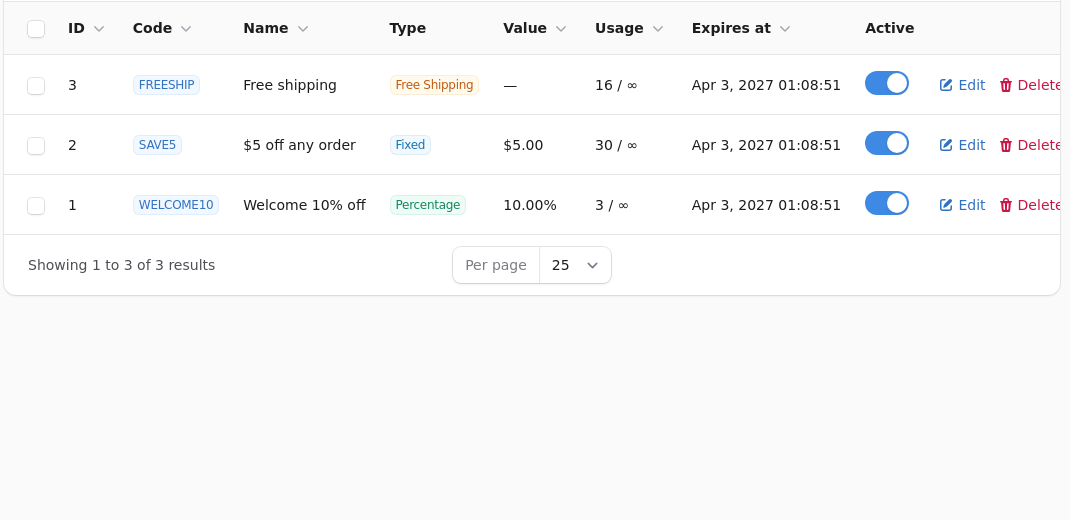Sort the table by Expires at column

coord(740,29)
